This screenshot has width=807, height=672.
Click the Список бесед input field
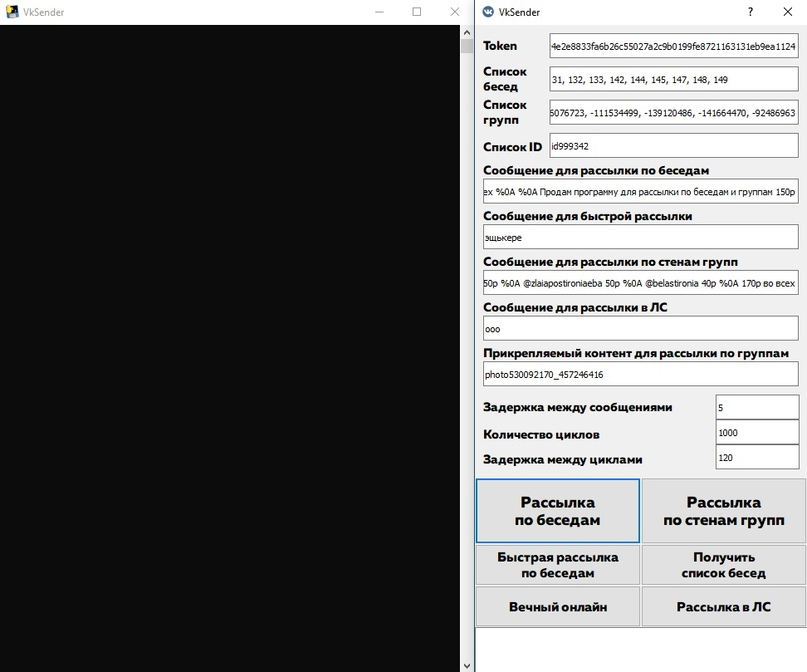674,79
